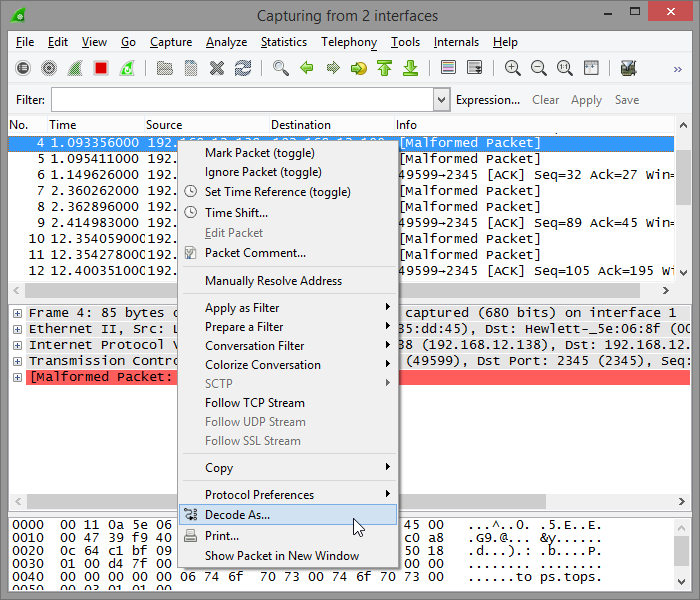
Task: Open the Capture menu
Action: 171,42
